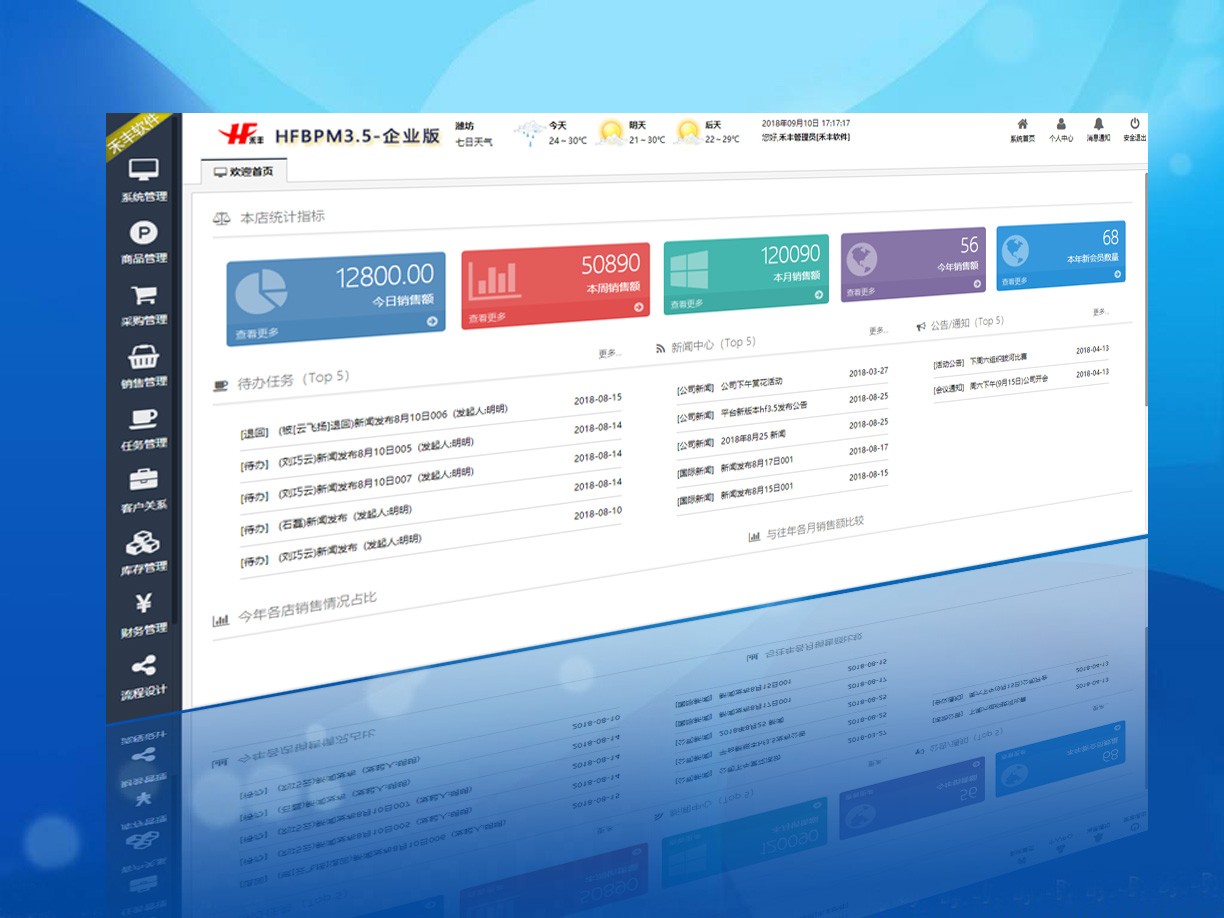Expand 更多 for 新闻中心 list
Image resolution: width=1224 pixels, height=918 pixels.
click(877, 331)
